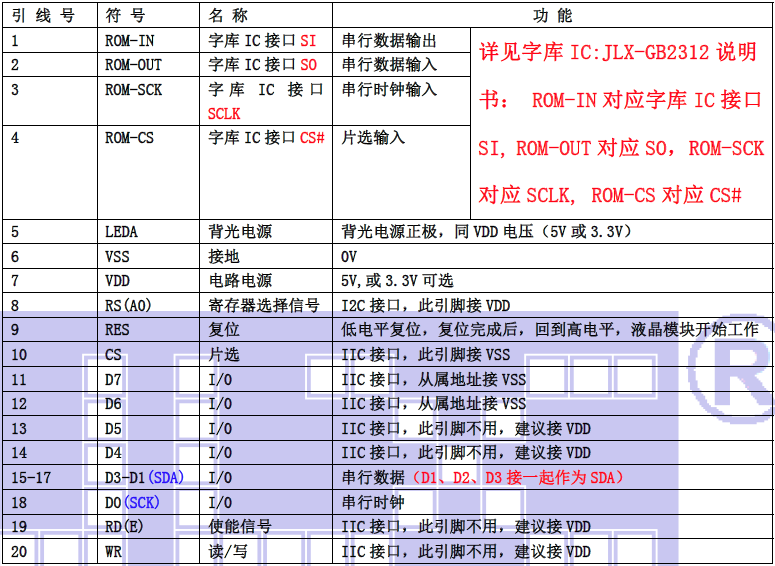Click the red JLX-GB2312 description note
The image size is (775, 566).
tap(620, 123)
